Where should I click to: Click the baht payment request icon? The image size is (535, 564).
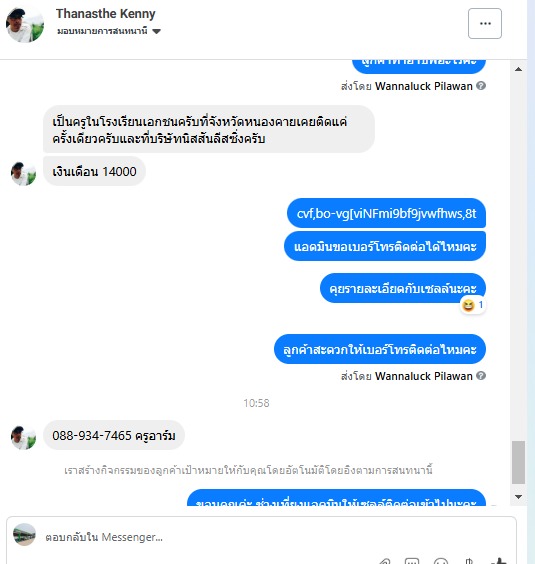pos(468,561)
